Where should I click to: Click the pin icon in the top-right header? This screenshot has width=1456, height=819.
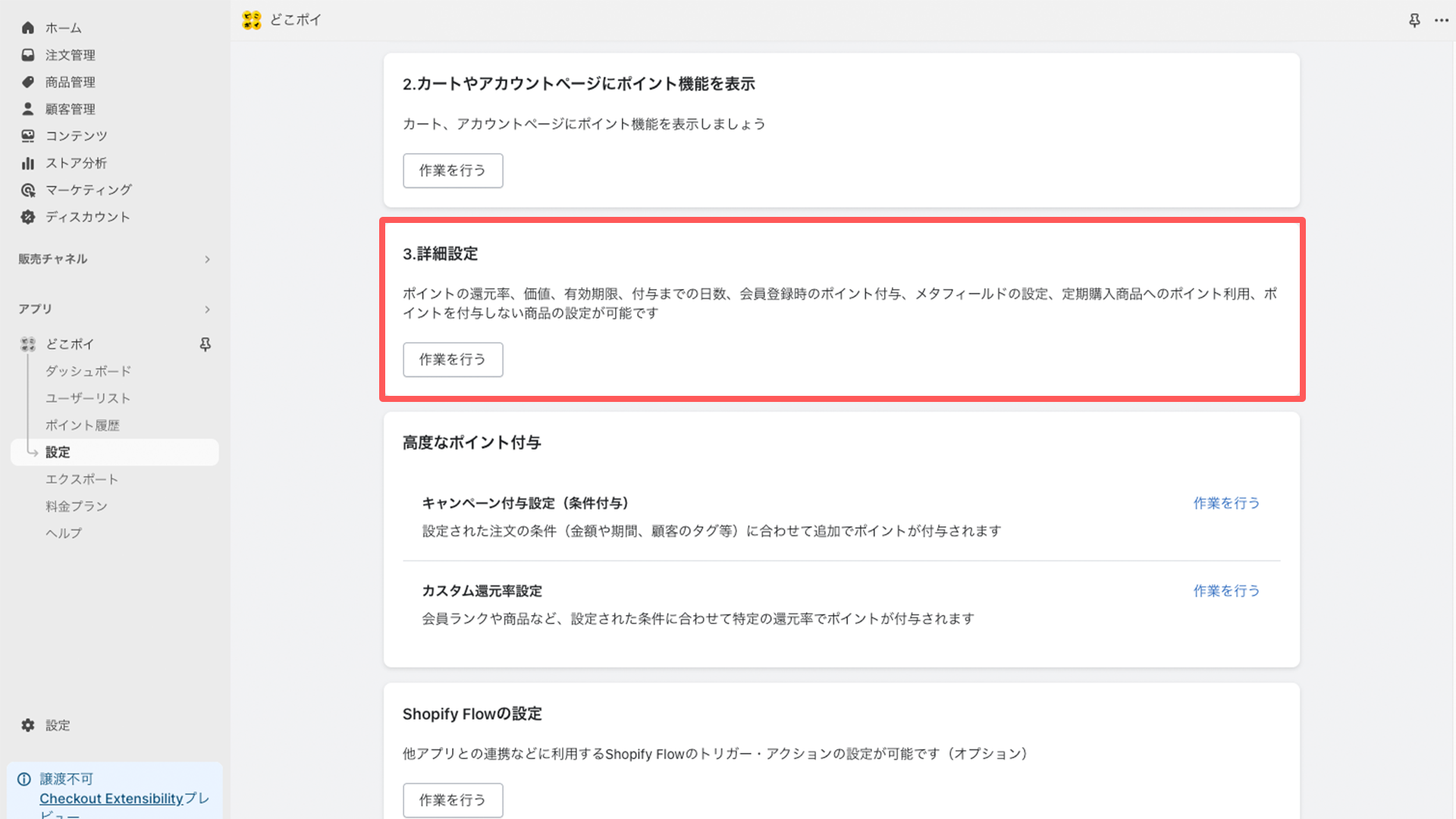coord(1414,20)
